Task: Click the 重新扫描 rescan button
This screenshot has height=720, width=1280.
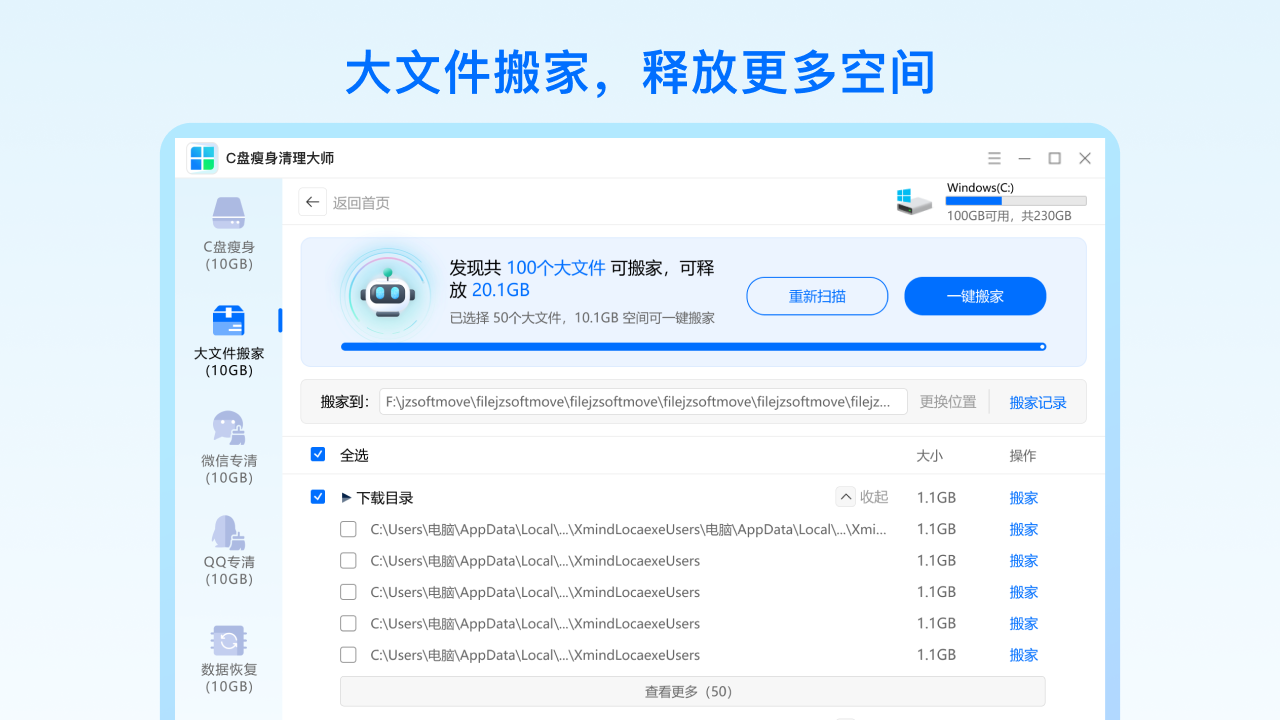Action: click(x=817, y=296)
